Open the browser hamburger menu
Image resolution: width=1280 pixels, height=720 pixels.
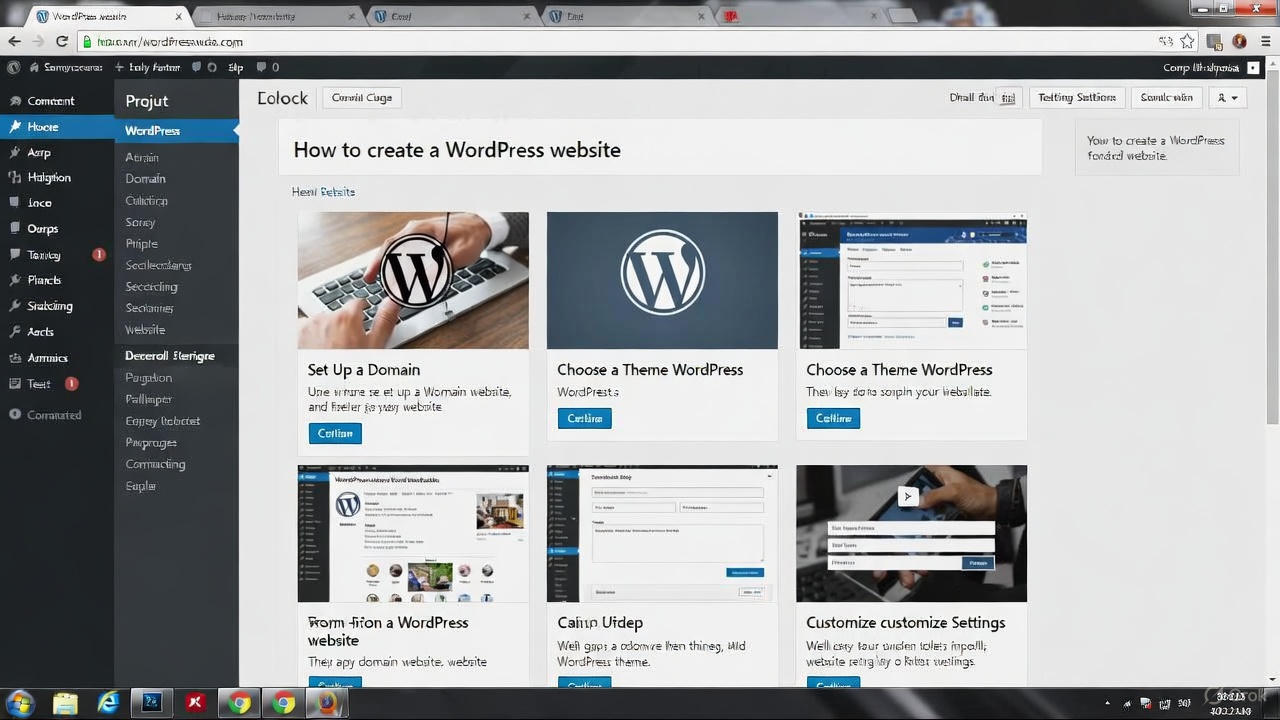tap(1264, 41)
